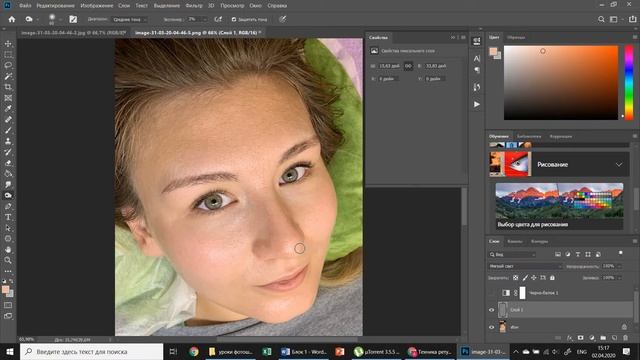This screenshot has width=640, height=360.
Task: Open the brush settings panel icon
Action: pyautogui.click(x=73, y=19)
